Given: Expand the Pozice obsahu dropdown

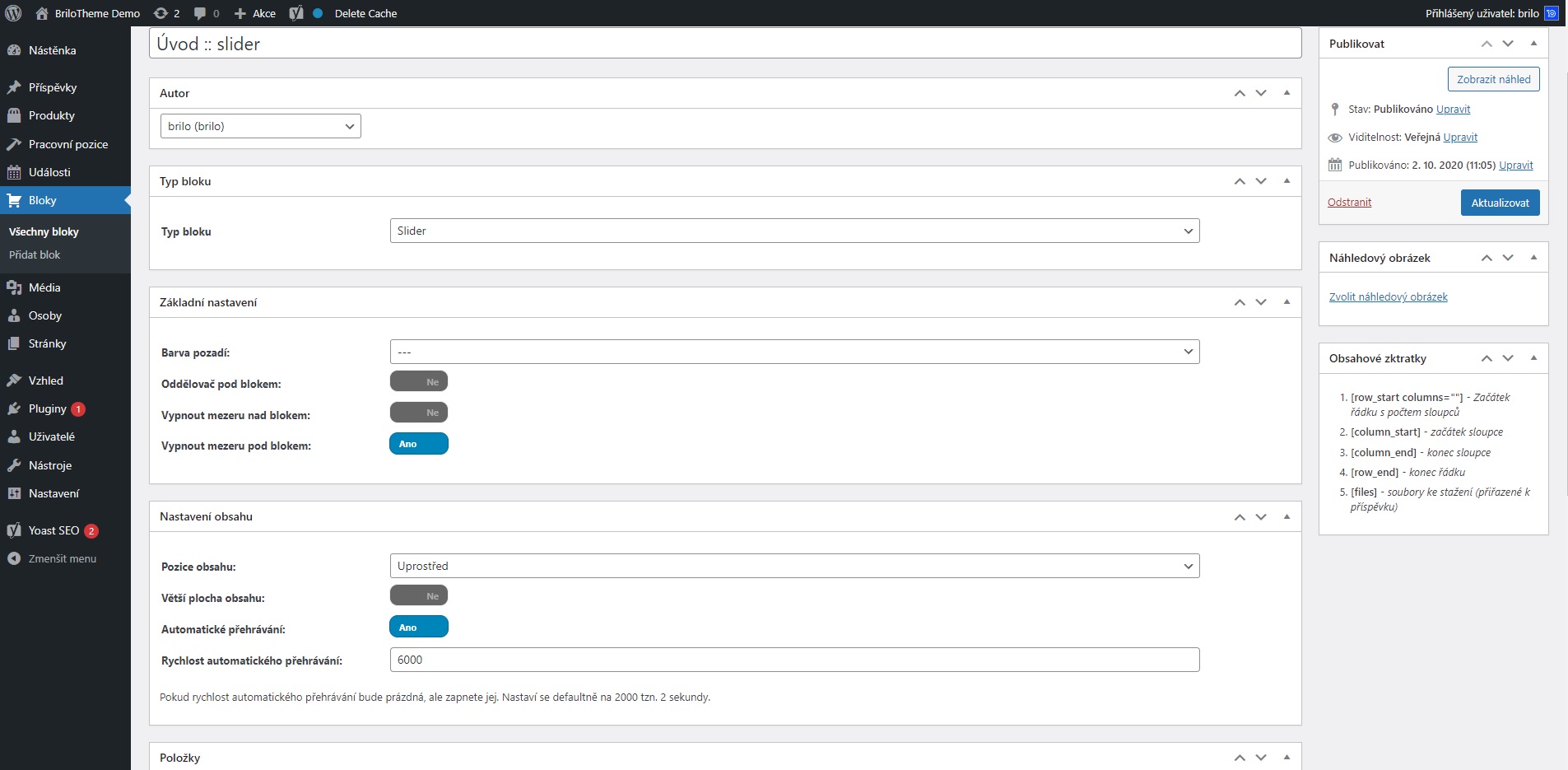Looking at the screenshot, I should [x=794, y=566].
